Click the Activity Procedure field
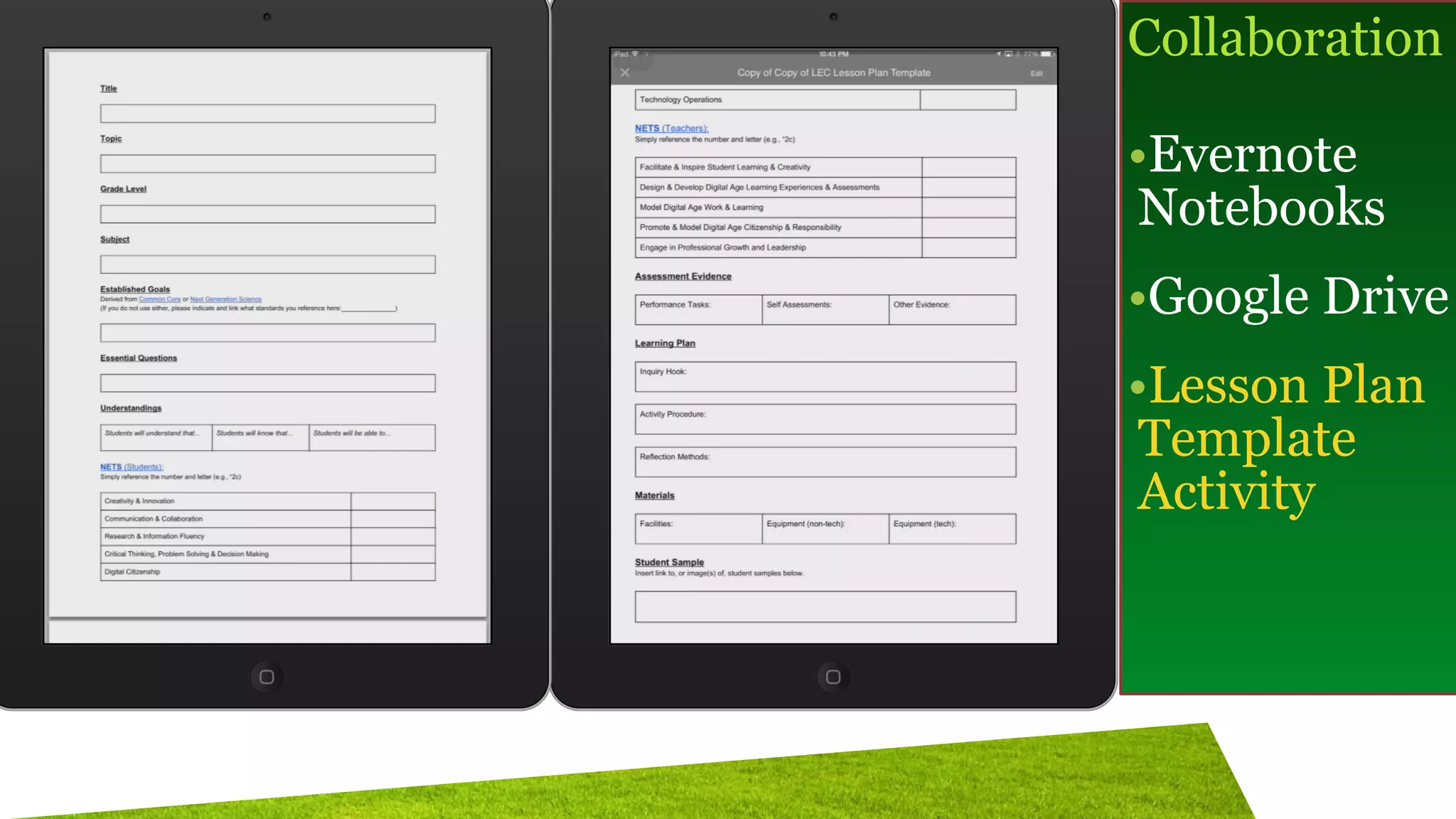Image resolution: width=1456 pixels, height=819 pixels. [x=825, y=419]
